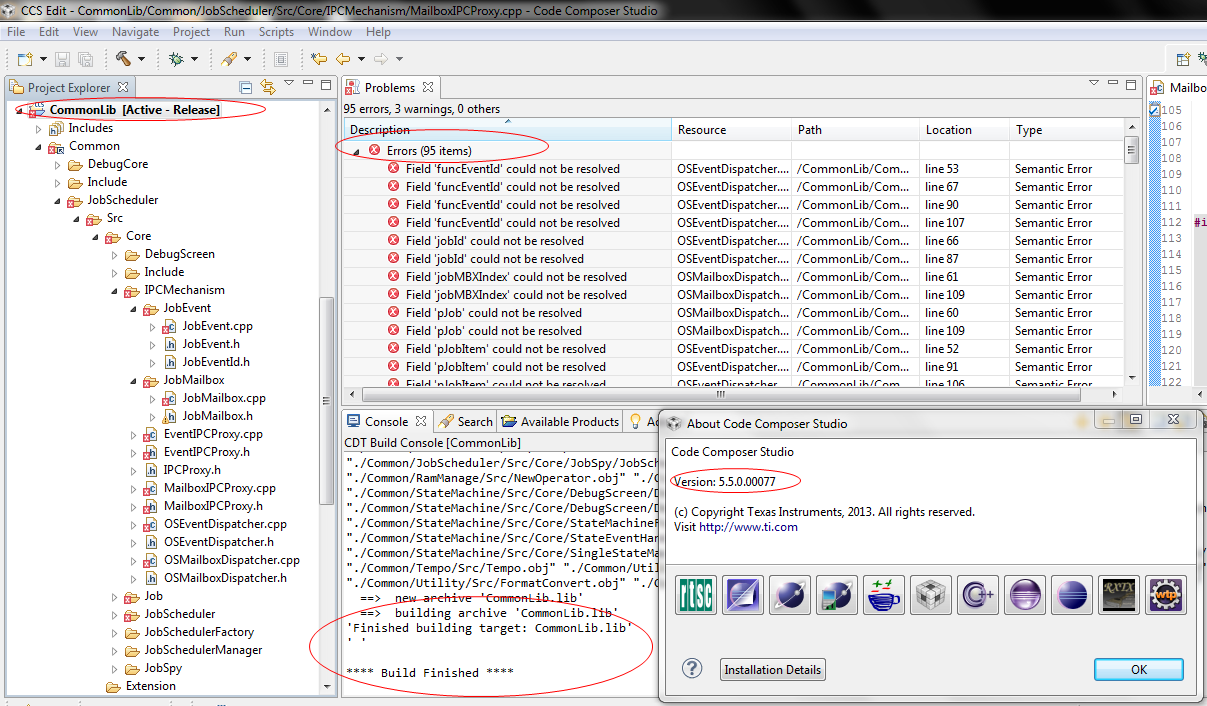Open the Back history dropdown arrow
Image resolution: width=1207 pixels, height=706 pixels.
[x=360, y=59]
